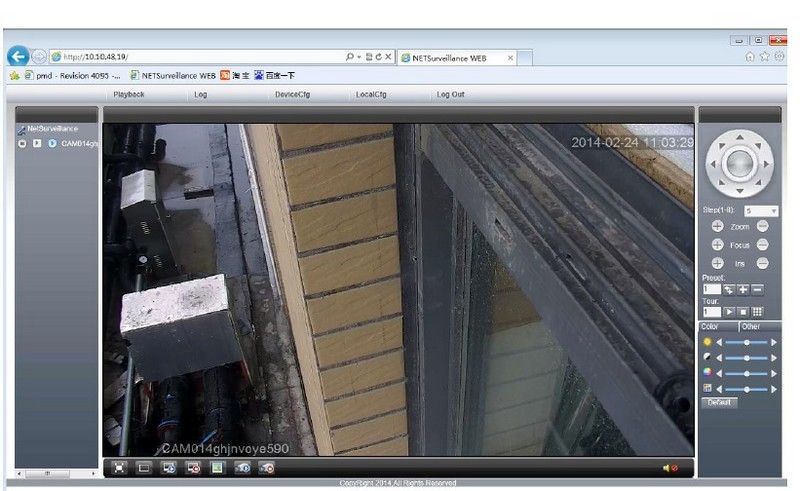Viewport: 800px width, 491px height.
Task: Pan camera down with PTZ arrow
Action: pyautogui.click(x=739, y=191)
